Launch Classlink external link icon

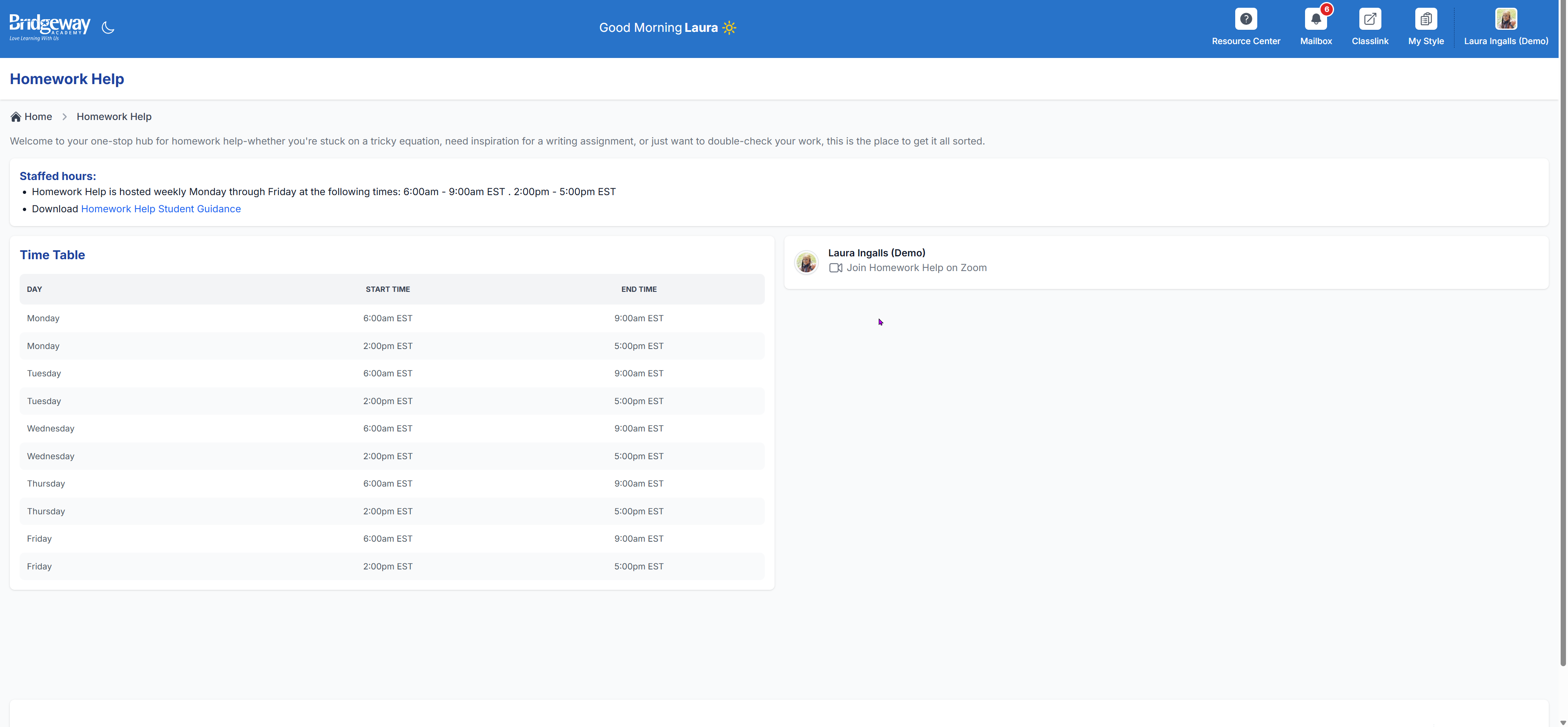tap(1370, 19)
